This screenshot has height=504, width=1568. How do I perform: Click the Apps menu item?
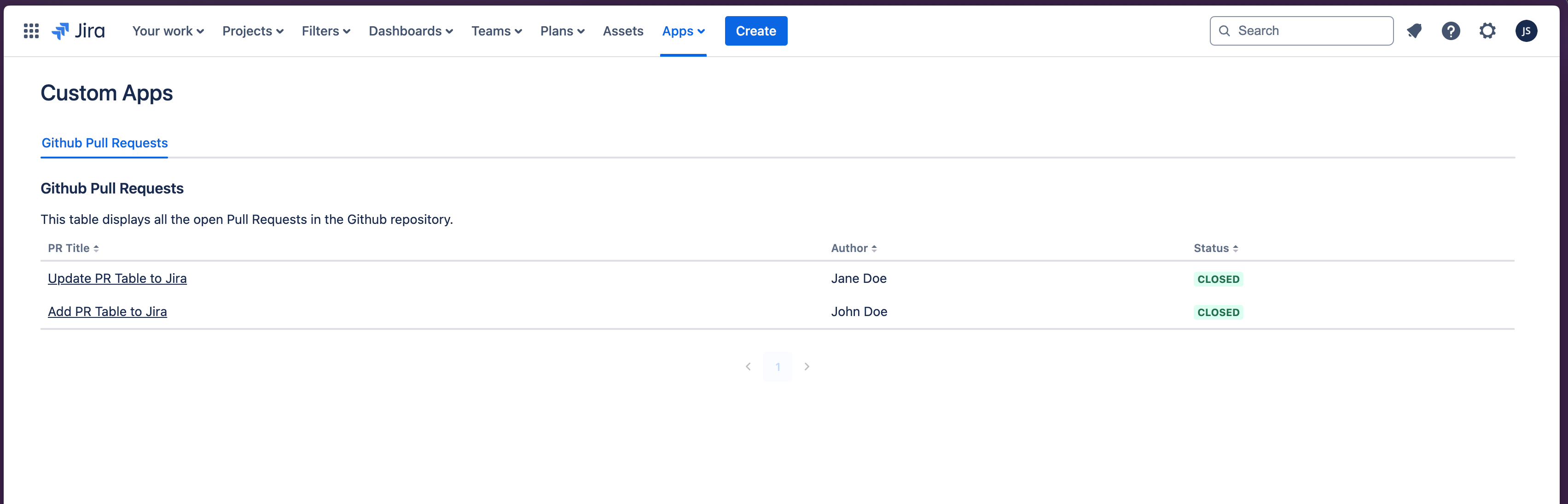click(683, 30)
